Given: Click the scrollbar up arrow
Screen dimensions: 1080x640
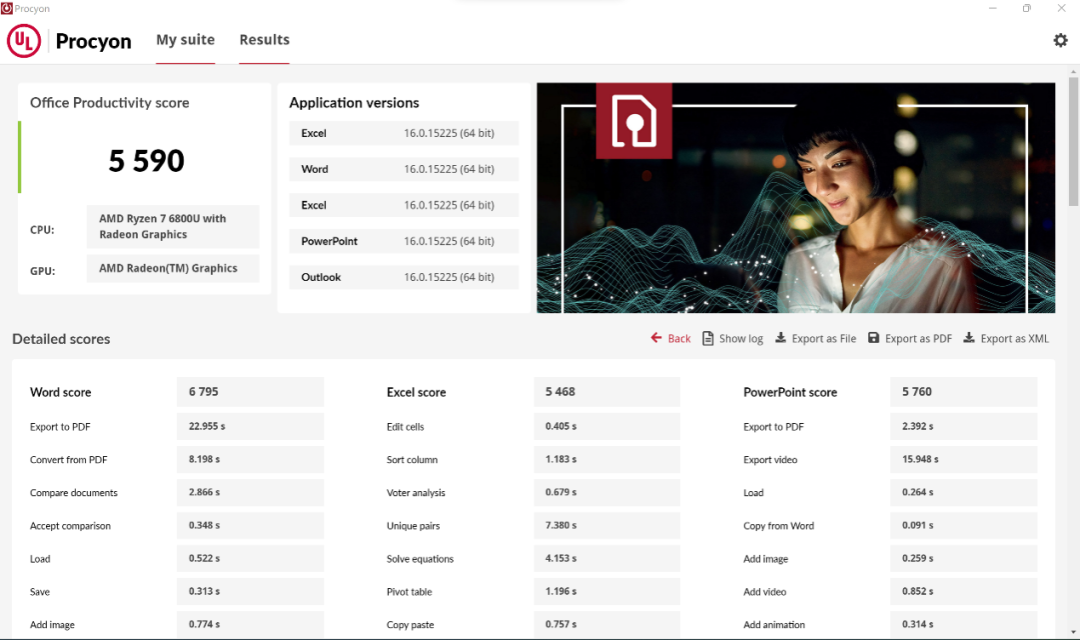Looking at the screenshot, I should 1074,71.
